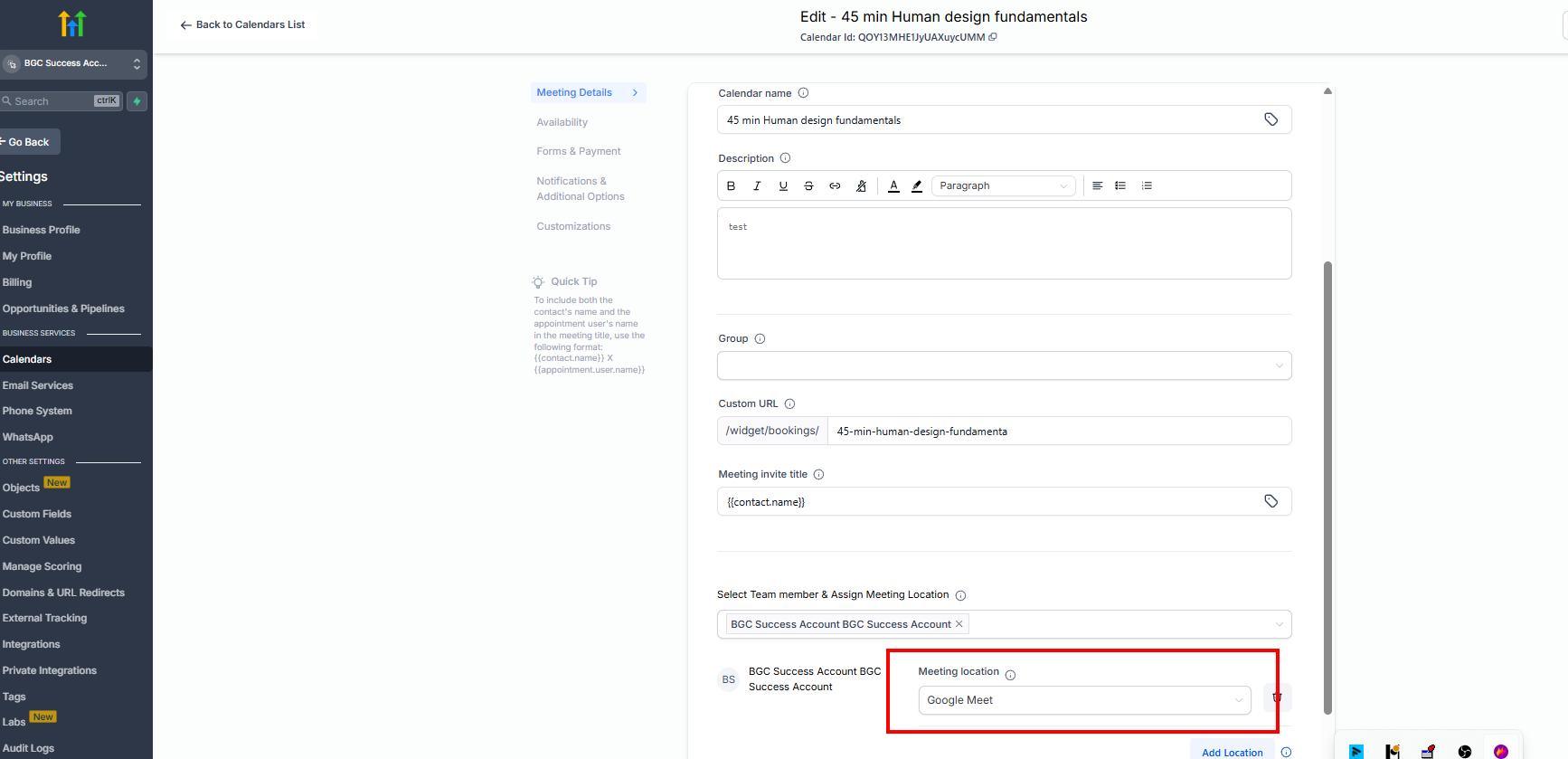Click the clear formatting icon

[861, 185]
